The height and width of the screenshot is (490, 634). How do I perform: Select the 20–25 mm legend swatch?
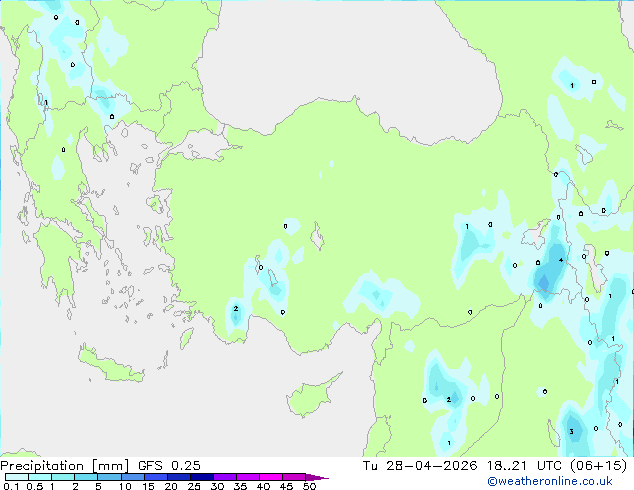pyautogui.click(x=179, y=477)
